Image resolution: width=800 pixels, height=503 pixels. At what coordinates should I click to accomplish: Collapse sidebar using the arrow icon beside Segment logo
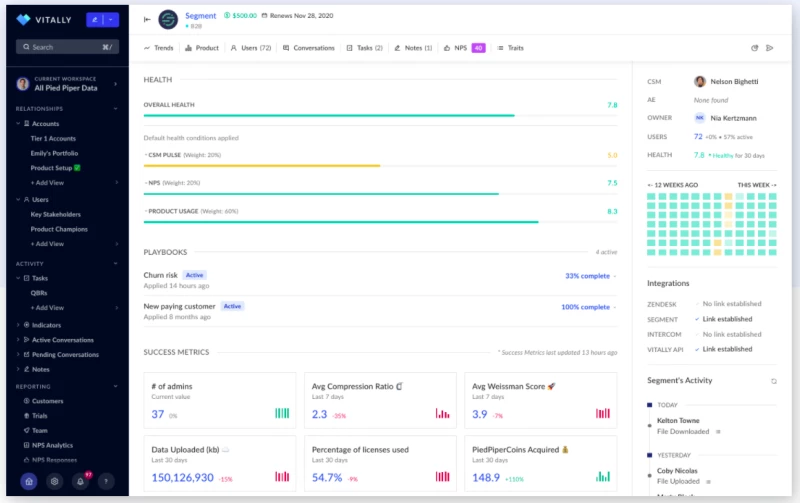[148, 19]
